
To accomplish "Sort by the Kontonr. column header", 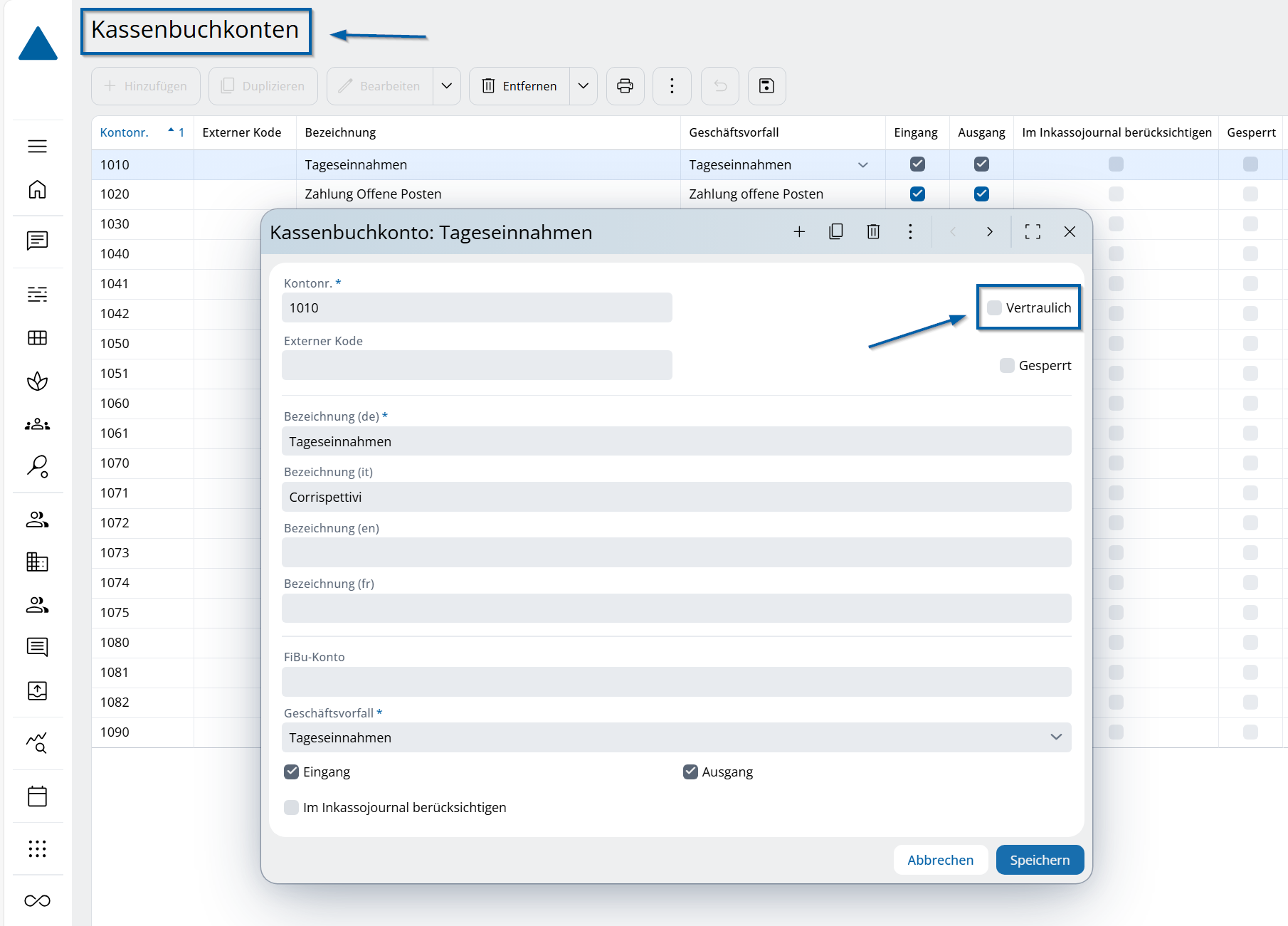I will click(x=125, y=132).
